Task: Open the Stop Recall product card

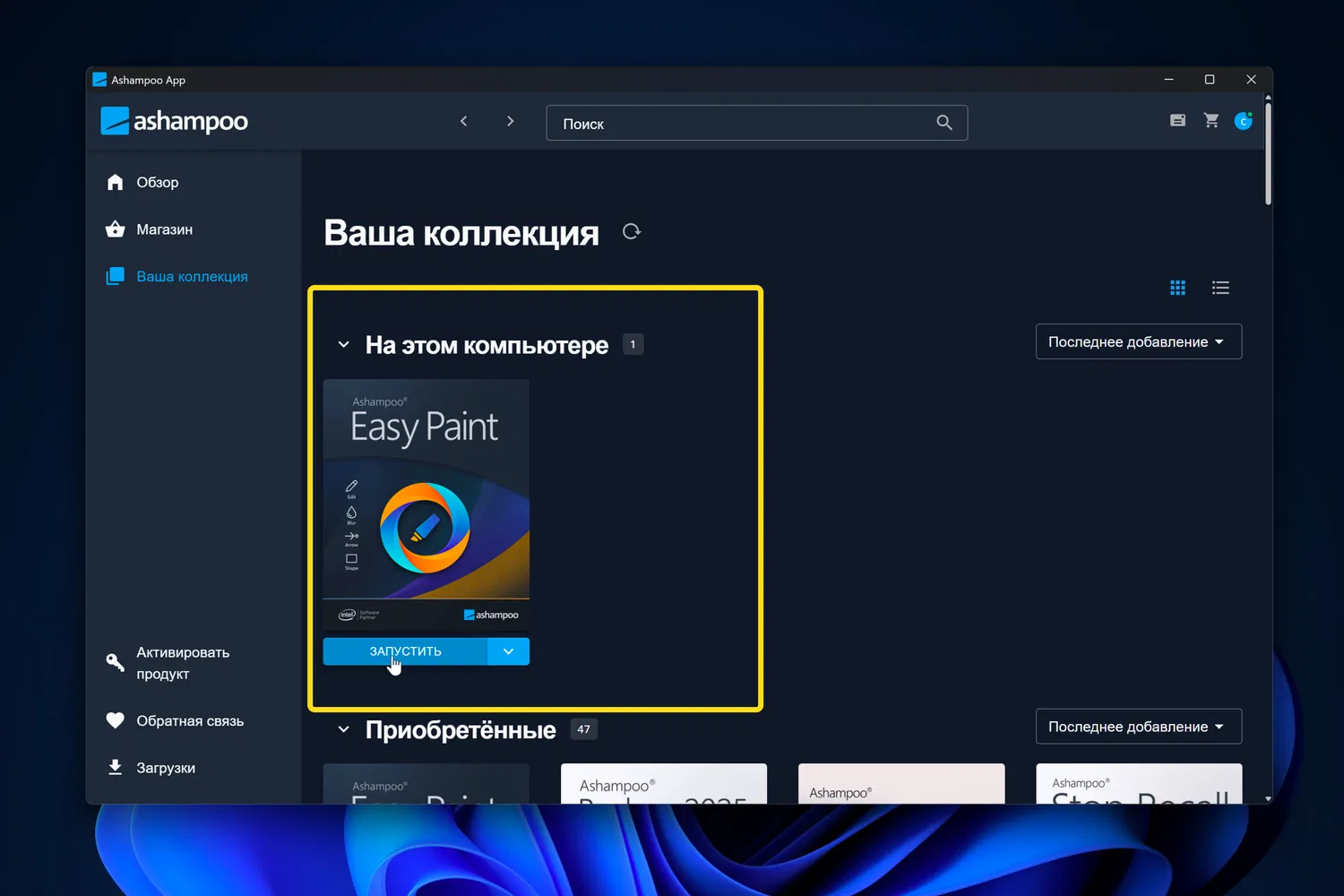Action: tap(1139, 784)
